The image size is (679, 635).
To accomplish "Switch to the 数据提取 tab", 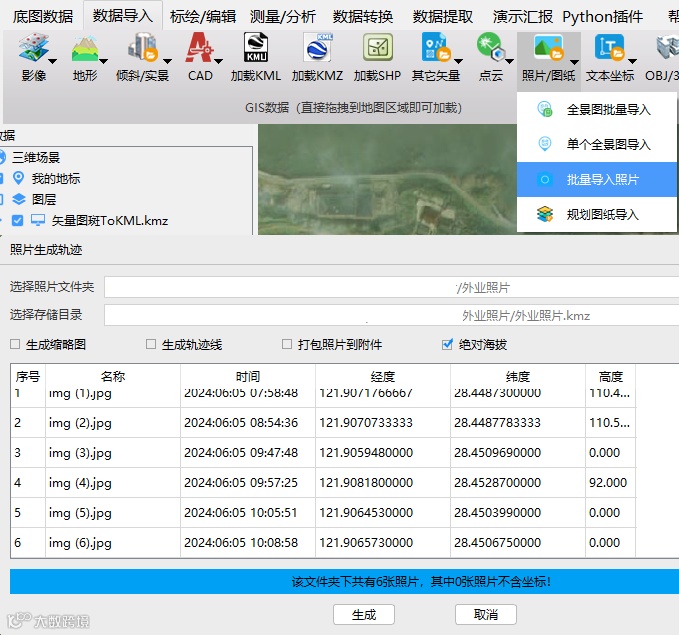I will click(x=443, y=16).
